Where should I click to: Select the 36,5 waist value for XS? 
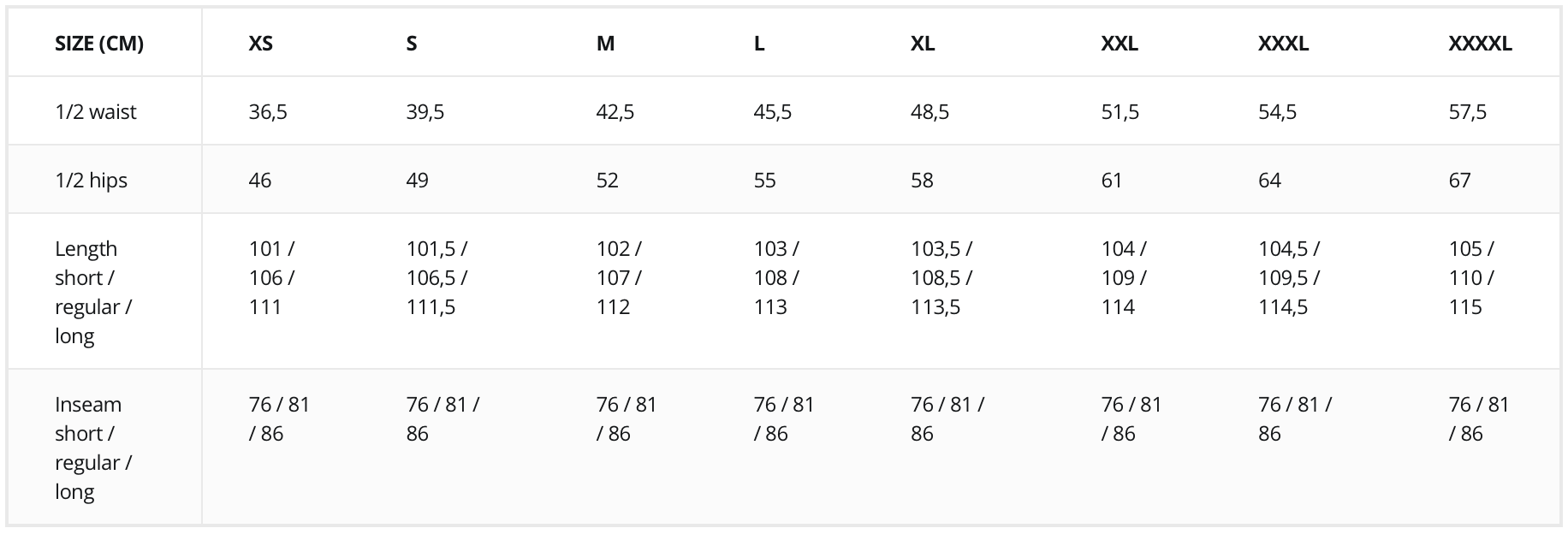[x=268, y=112]
